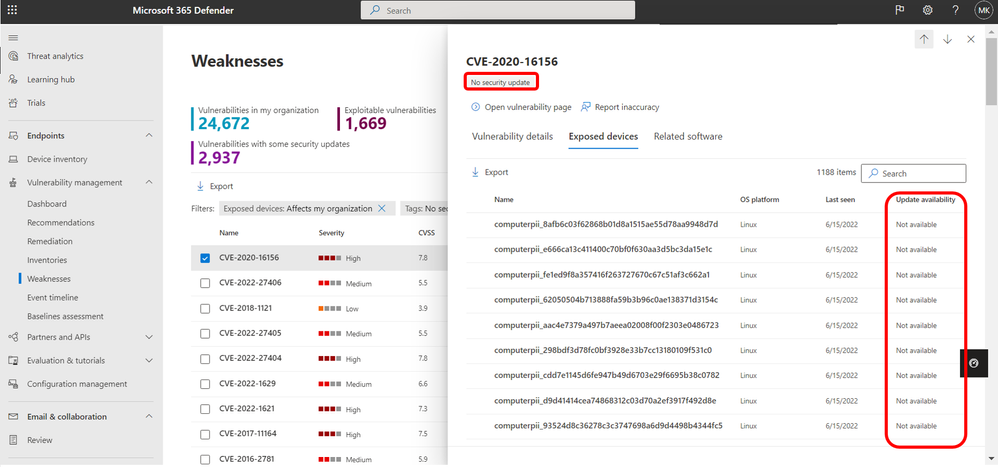The height and width of the screenshot is (467, 998).
Task: Check the CVE-2016-2781 checkbox
Action: click(205, 459)
